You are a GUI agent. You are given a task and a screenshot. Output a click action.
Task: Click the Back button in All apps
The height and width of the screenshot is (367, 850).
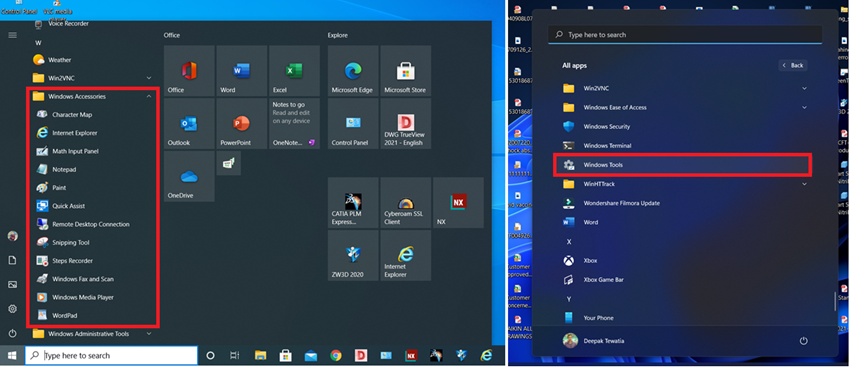pos(793,65)
